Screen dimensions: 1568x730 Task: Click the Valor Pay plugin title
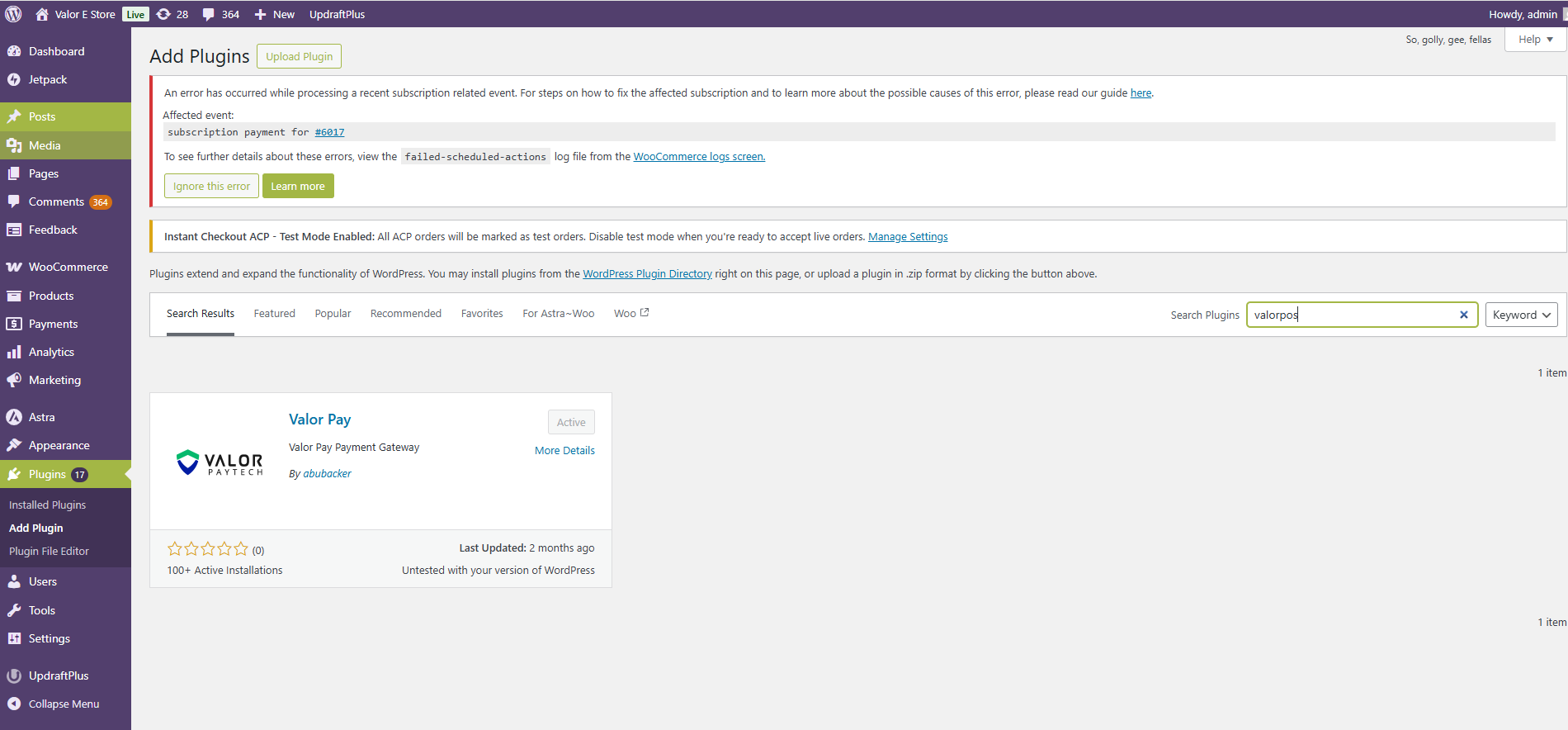click(x=319, y=420)
